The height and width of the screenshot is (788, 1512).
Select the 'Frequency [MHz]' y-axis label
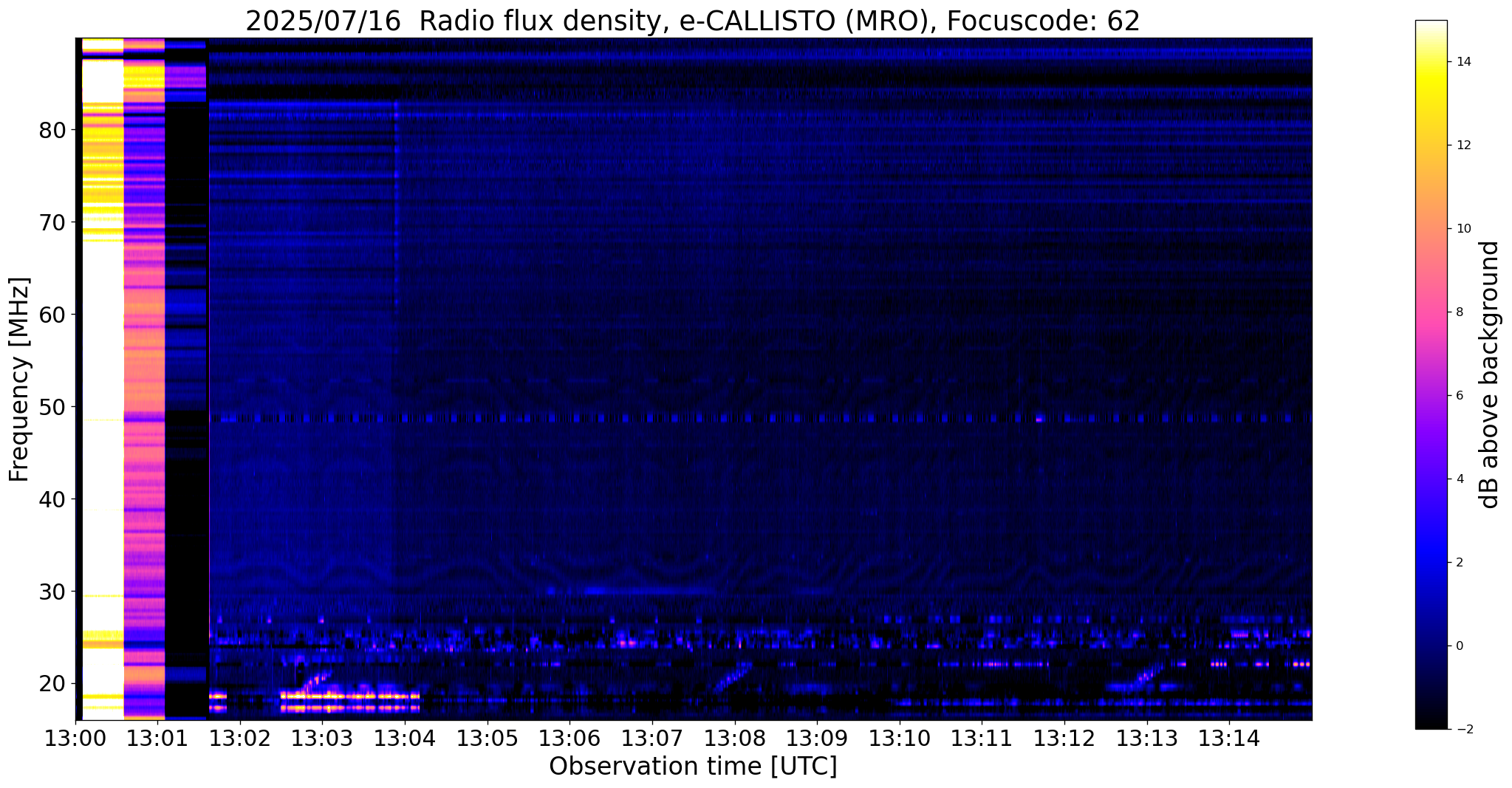[x=20, y=379]
